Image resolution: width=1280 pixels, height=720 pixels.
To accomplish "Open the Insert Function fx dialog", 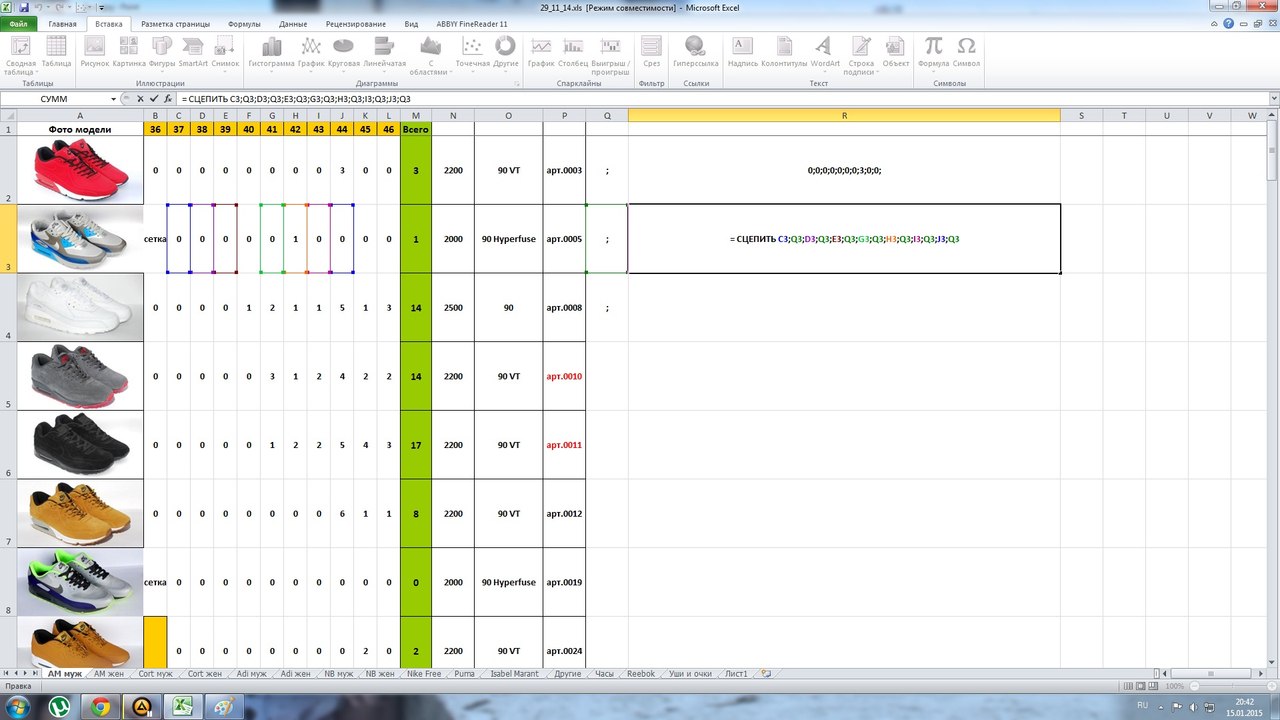I will point(168,99).
